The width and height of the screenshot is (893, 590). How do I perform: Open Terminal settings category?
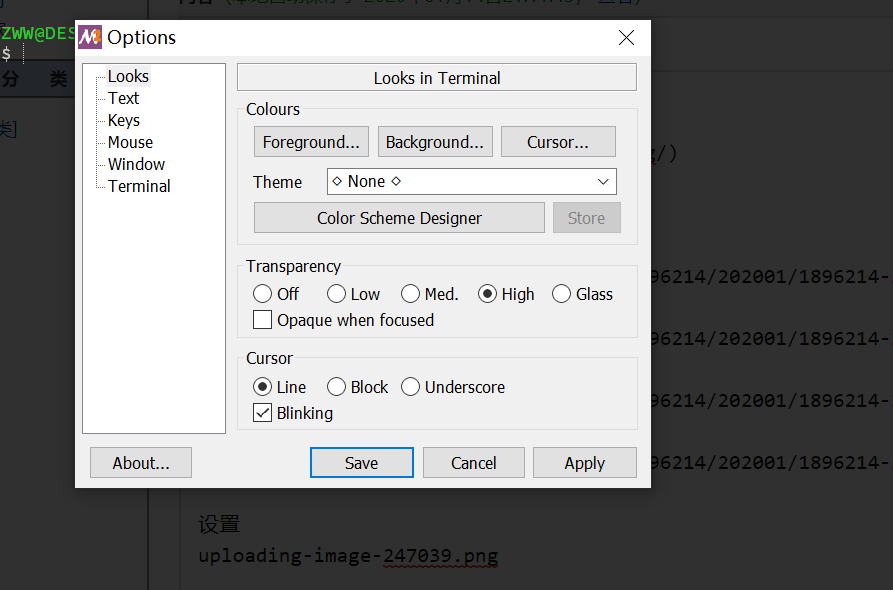[139, 186]
